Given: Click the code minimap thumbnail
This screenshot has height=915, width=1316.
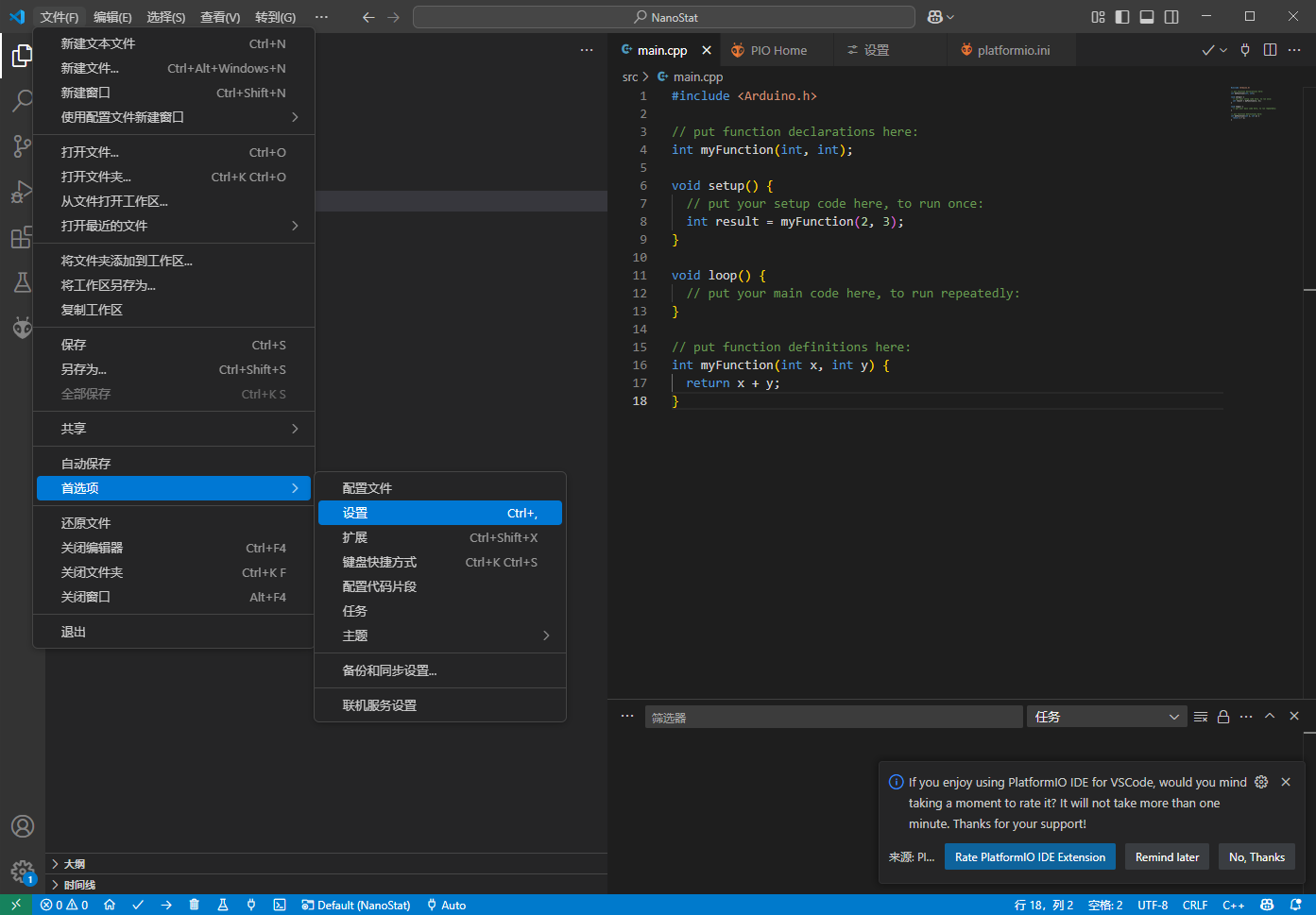Looking at the screenshot, I should pos(1253,102).
